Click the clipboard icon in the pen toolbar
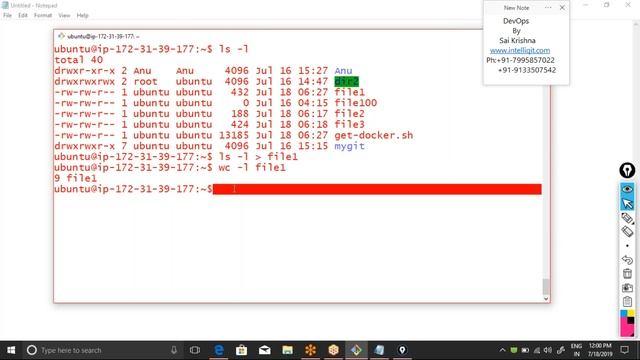The height and width of the screenshot is (360, 640). pyautogui.click(x=627, y=302)
